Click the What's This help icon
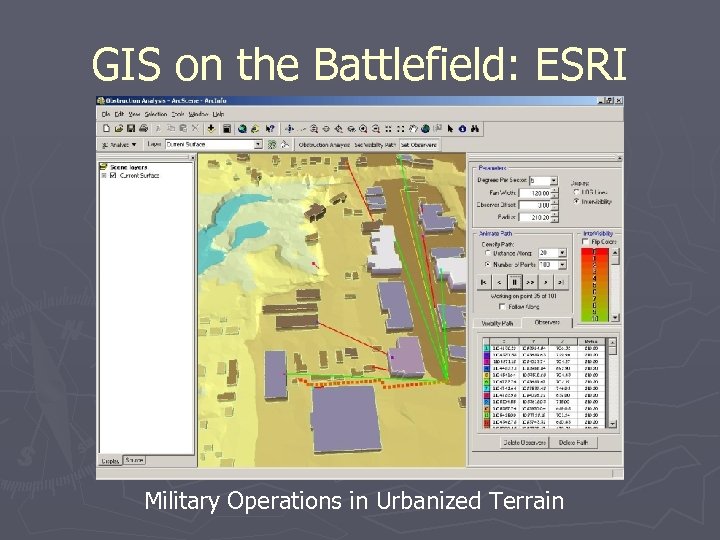Viewport: 720px width, 540px height. 270,129
